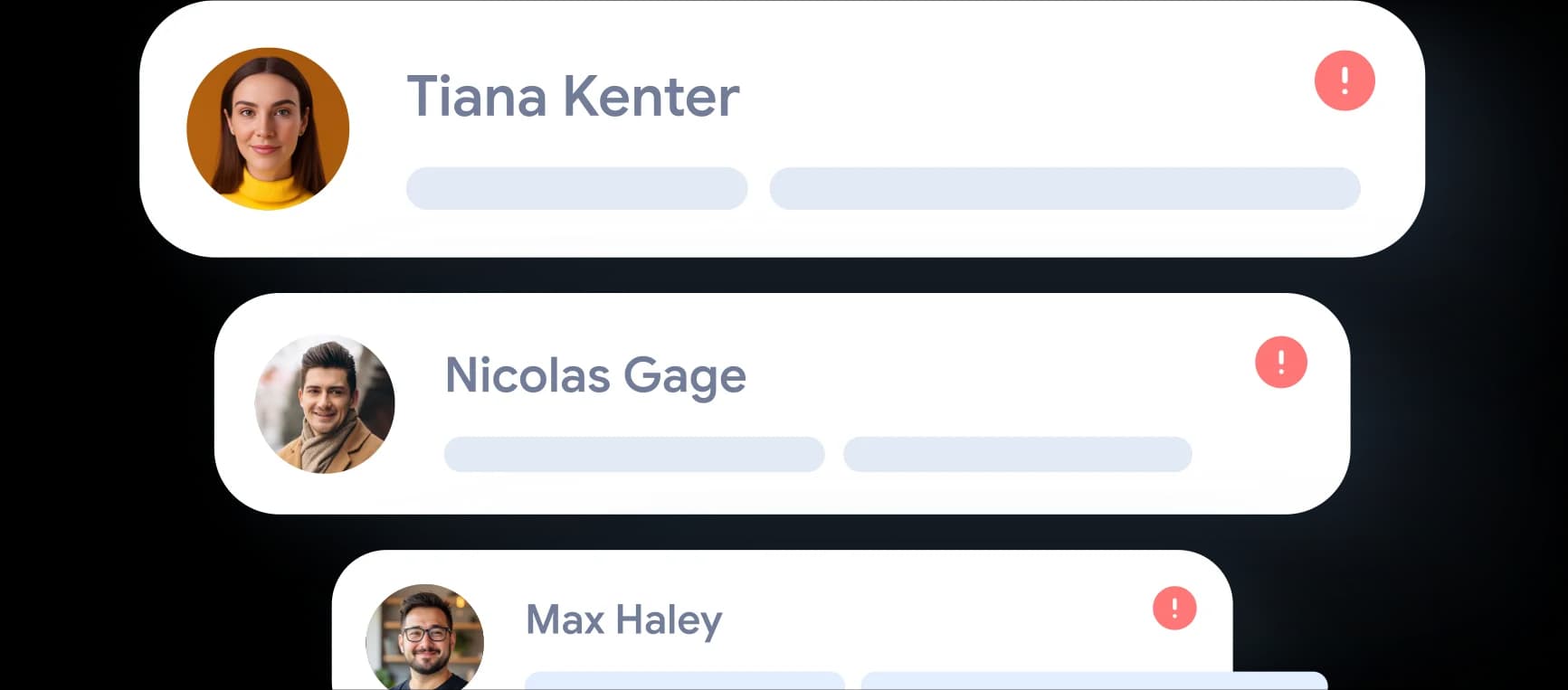Select Max Haley's profile avatar
Screen dimensions: 1568x690
click(x=424, y=637)
